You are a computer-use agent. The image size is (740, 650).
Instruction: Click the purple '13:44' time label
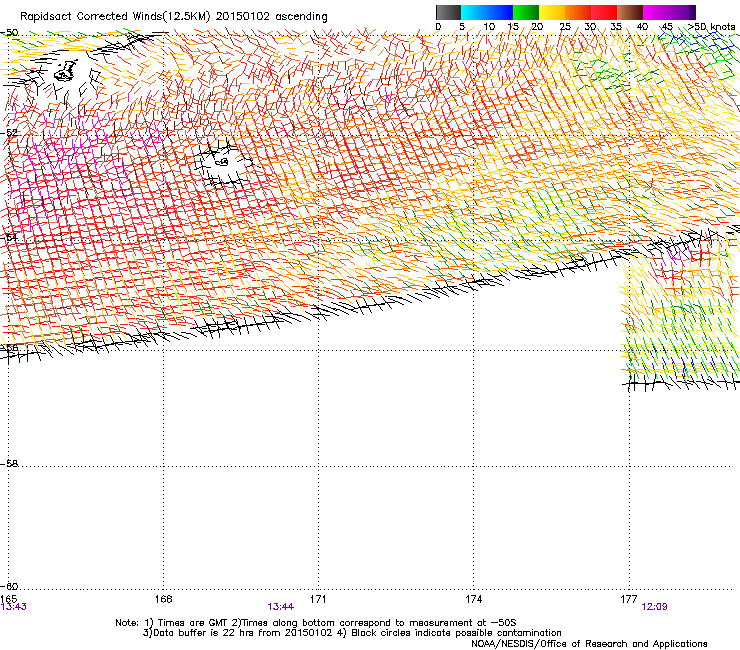pyautogui.click(x=280, y=607)
